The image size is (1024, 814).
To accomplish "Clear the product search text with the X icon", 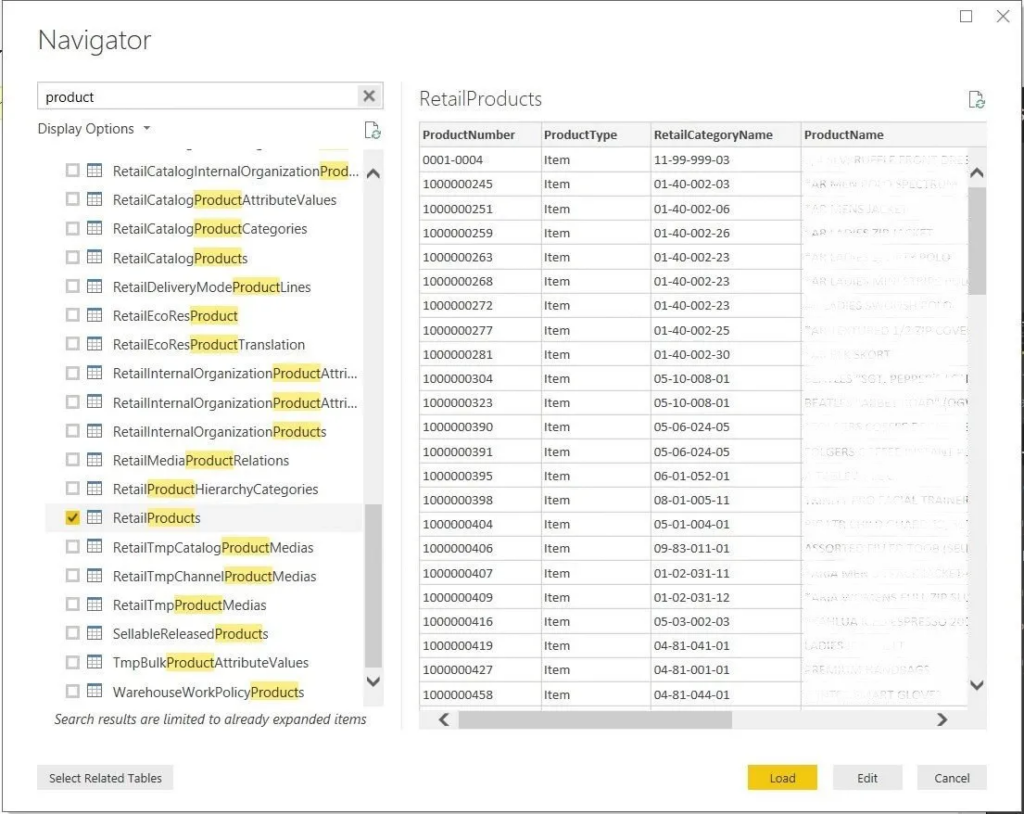I will click(369, 96).
